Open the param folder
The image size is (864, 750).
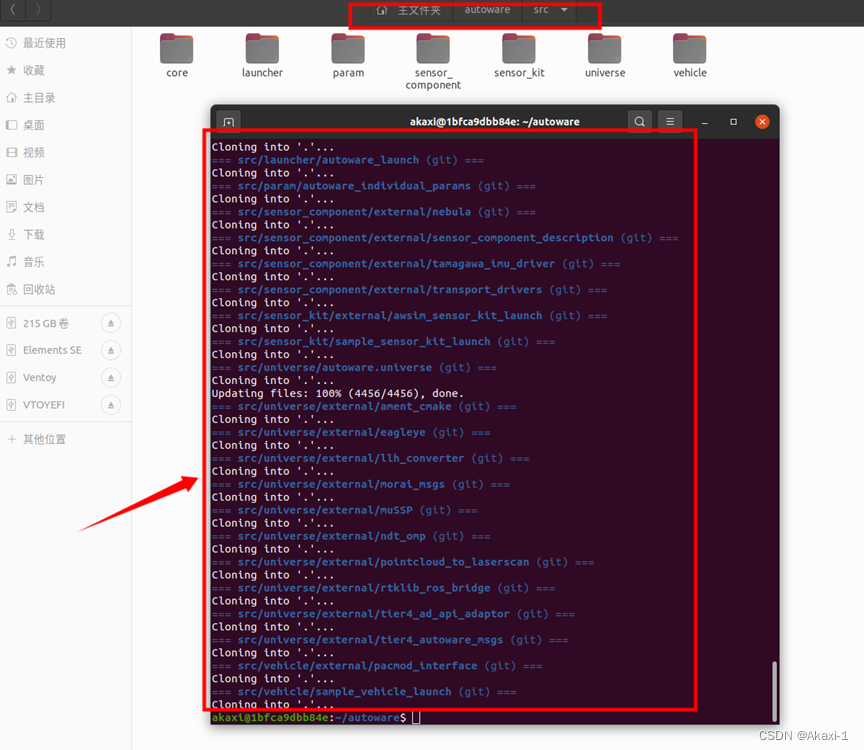click(348, 55)
